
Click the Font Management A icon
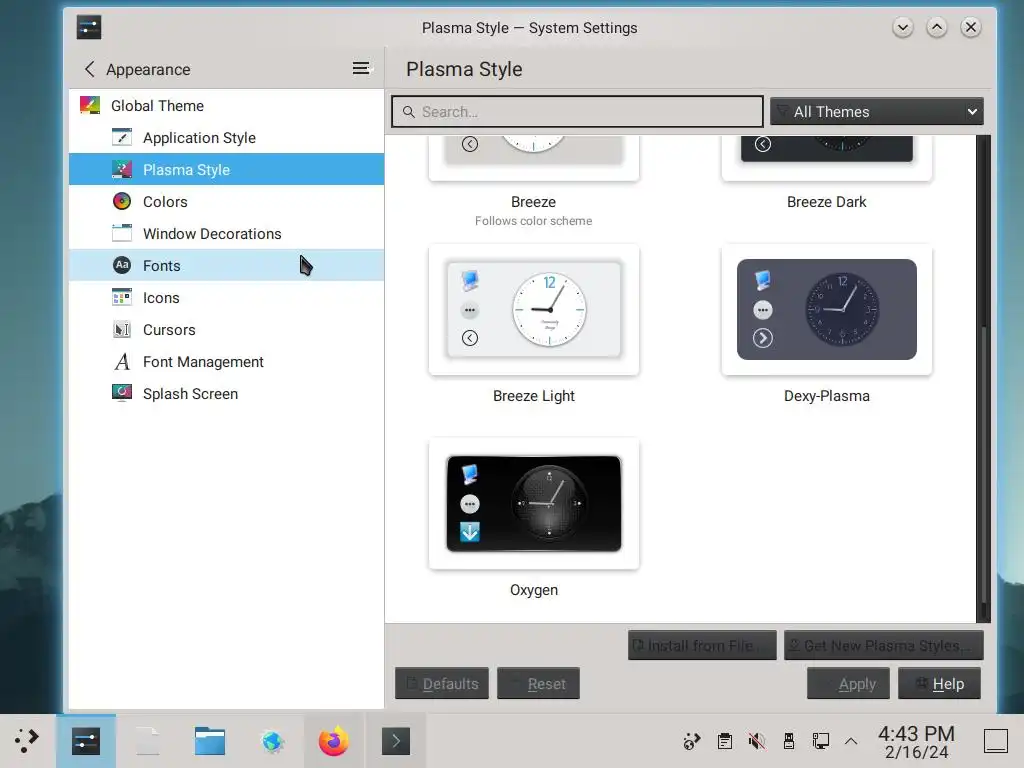121,361
